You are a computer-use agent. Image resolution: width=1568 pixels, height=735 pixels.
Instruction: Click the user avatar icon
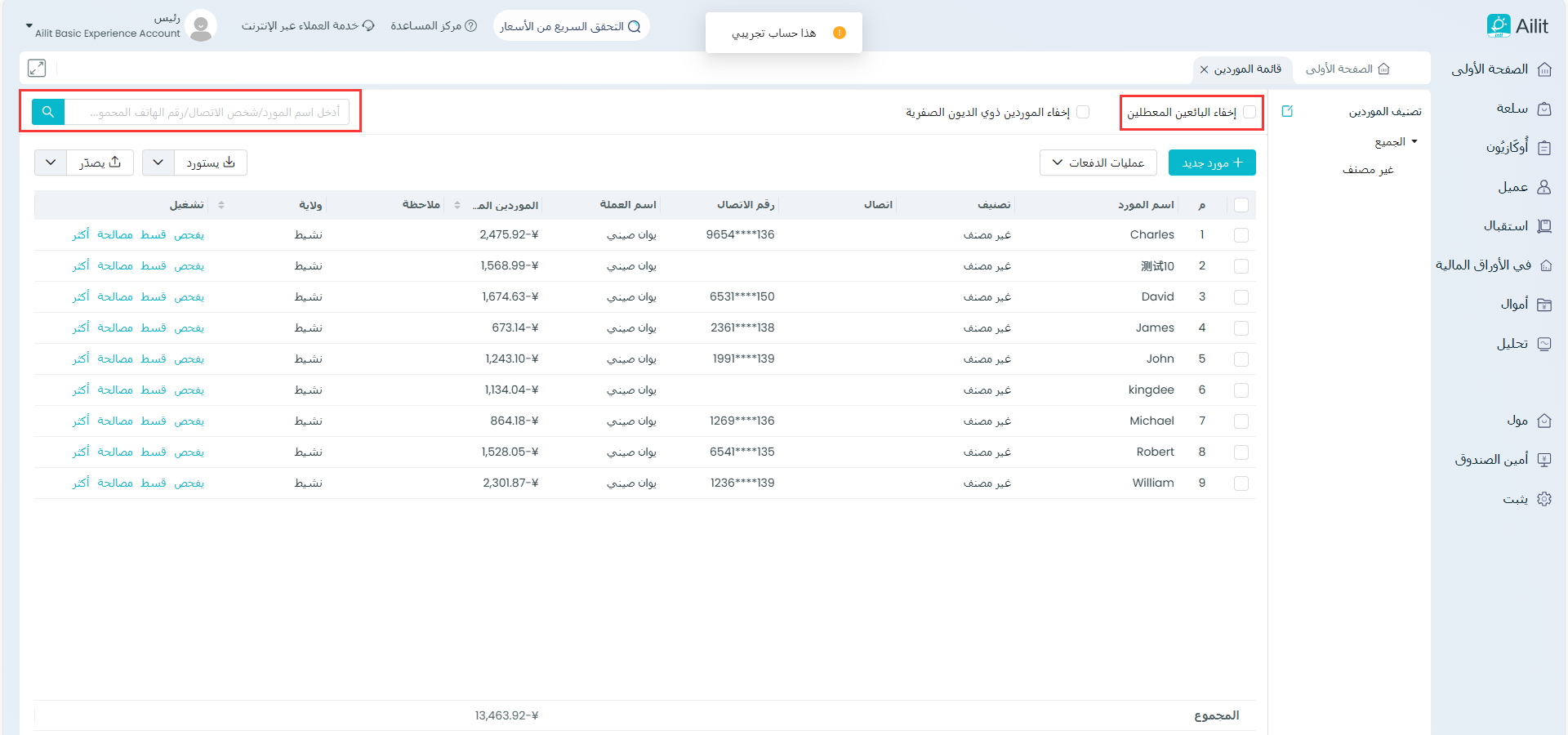[201, 26]
